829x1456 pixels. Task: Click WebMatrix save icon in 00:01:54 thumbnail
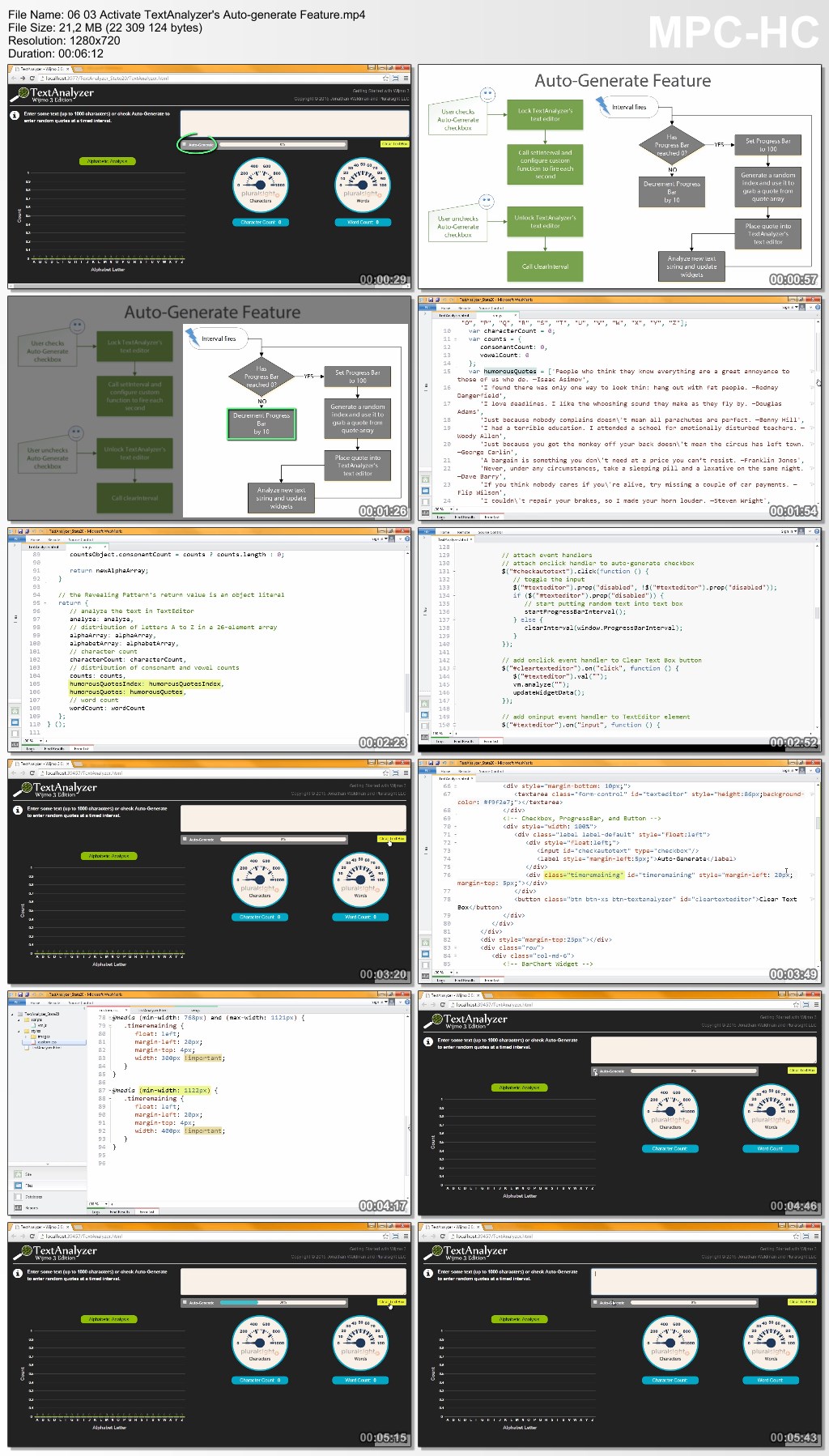click(x=430, y=300)
